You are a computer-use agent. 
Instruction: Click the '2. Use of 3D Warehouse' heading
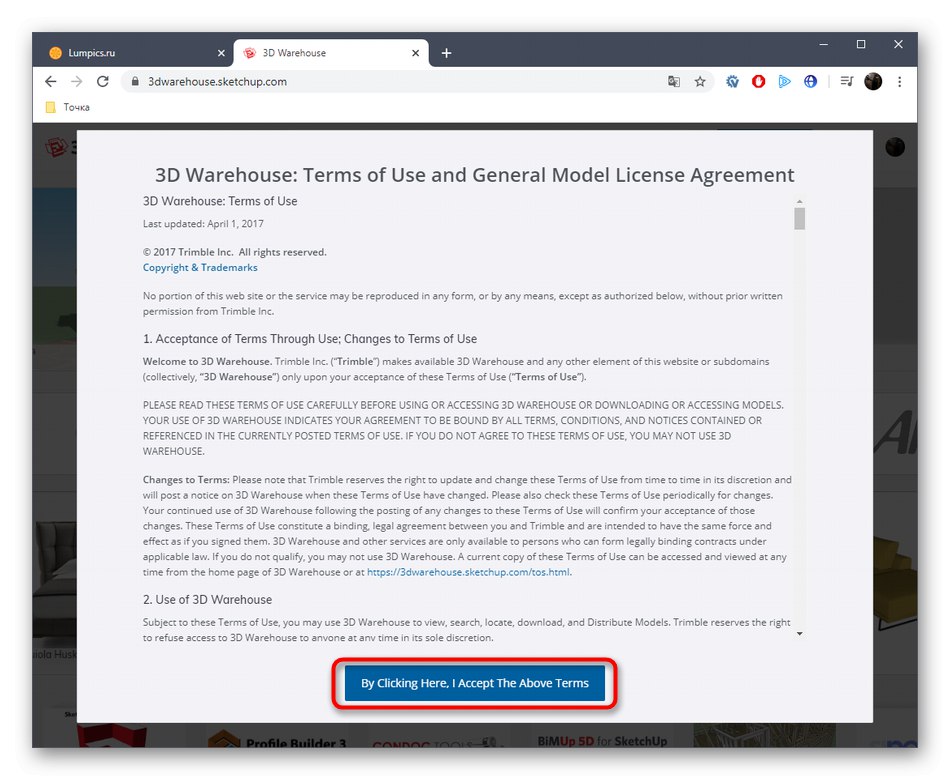click(207, 599)
